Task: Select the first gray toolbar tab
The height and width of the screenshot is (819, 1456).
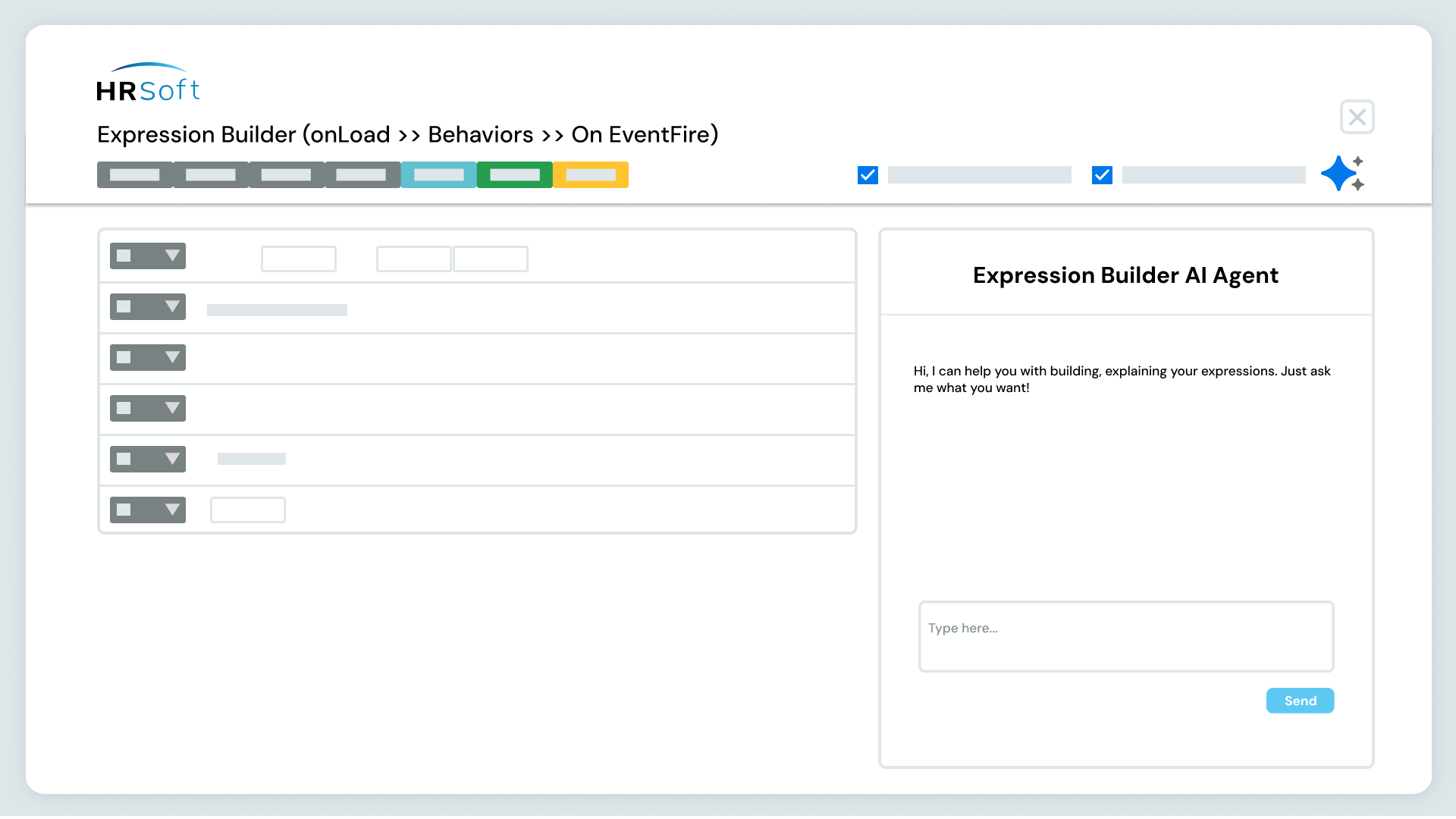Action: pos(135,175)
